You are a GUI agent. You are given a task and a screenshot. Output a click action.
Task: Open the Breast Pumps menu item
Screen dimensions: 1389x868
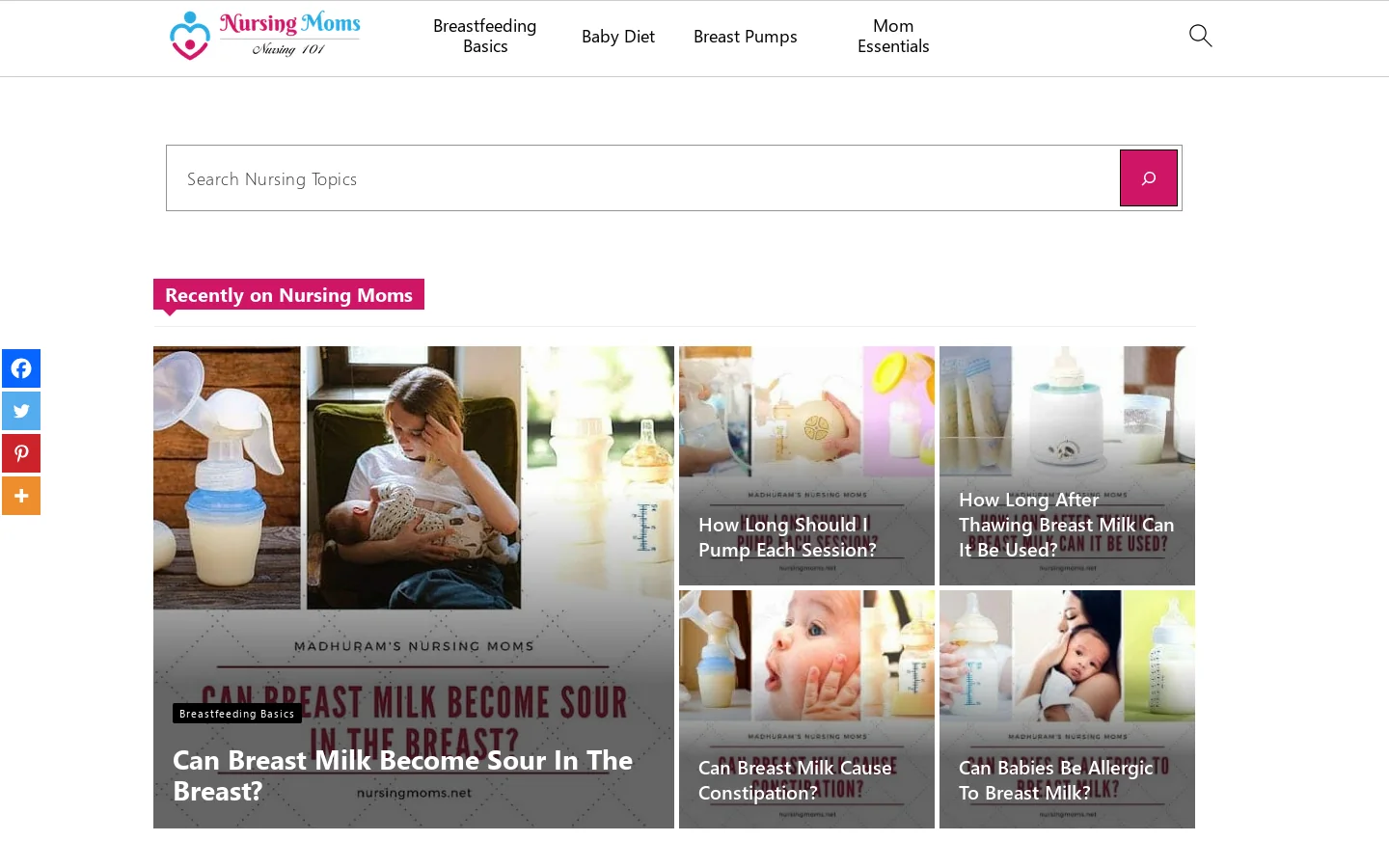pos(746,36)
